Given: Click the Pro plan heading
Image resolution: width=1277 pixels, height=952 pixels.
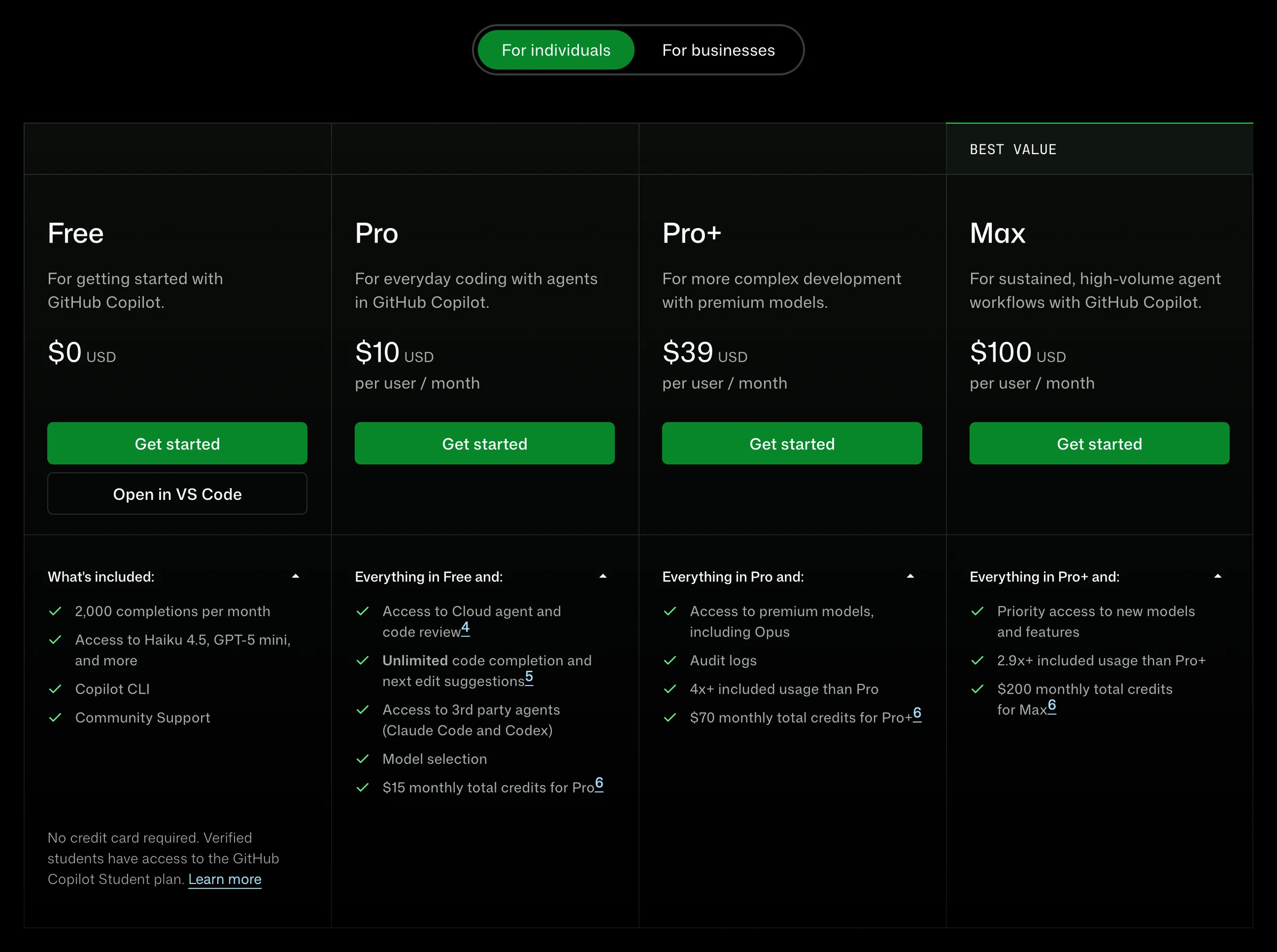Looking at the screenshot, I should [x=377, y=233].
